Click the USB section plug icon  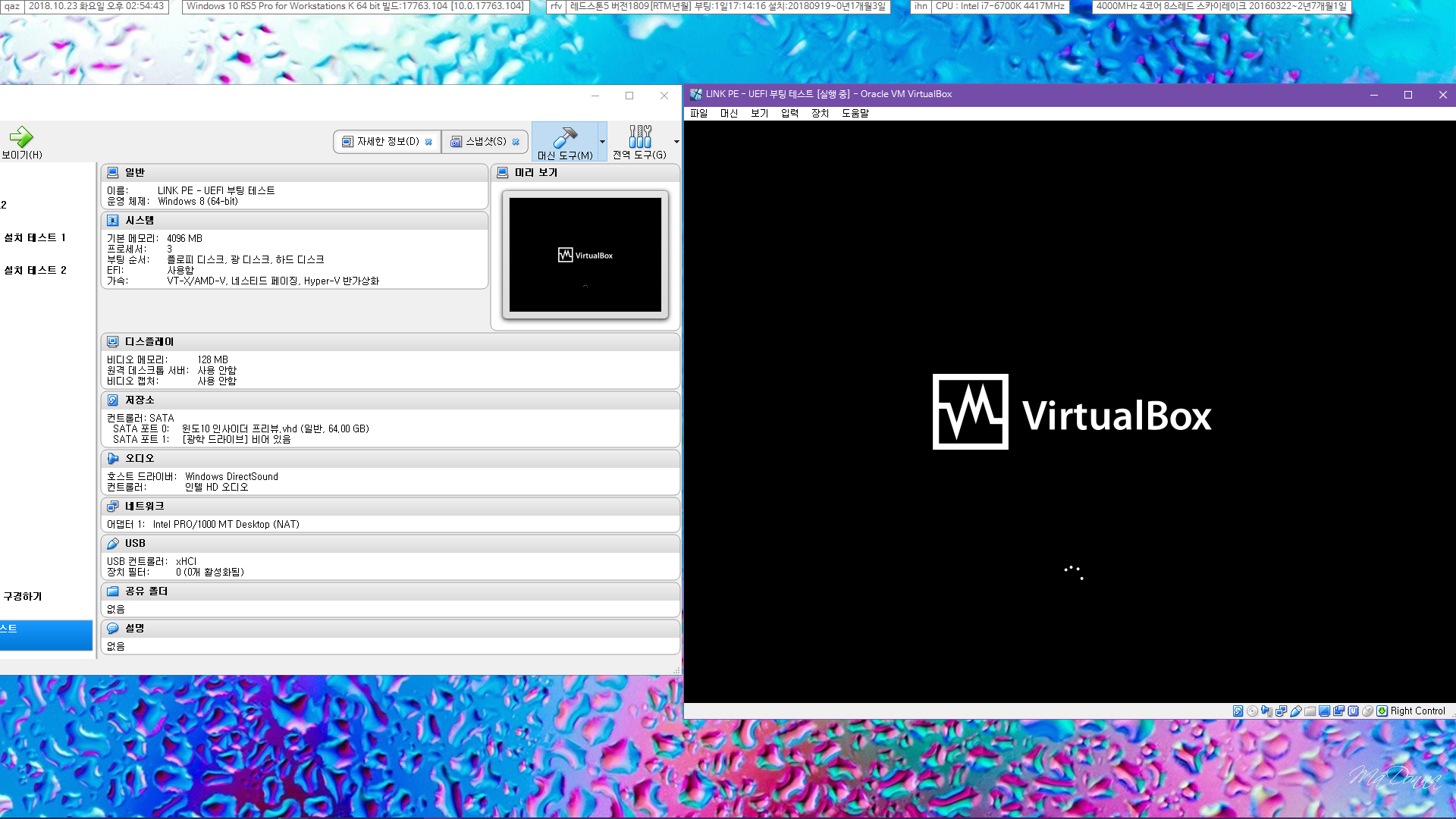(112, 543)
